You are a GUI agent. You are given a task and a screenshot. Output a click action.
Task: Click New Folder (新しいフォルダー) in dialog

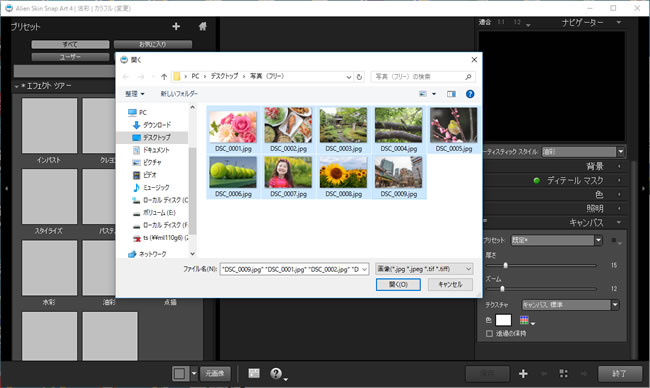[179, 94]
